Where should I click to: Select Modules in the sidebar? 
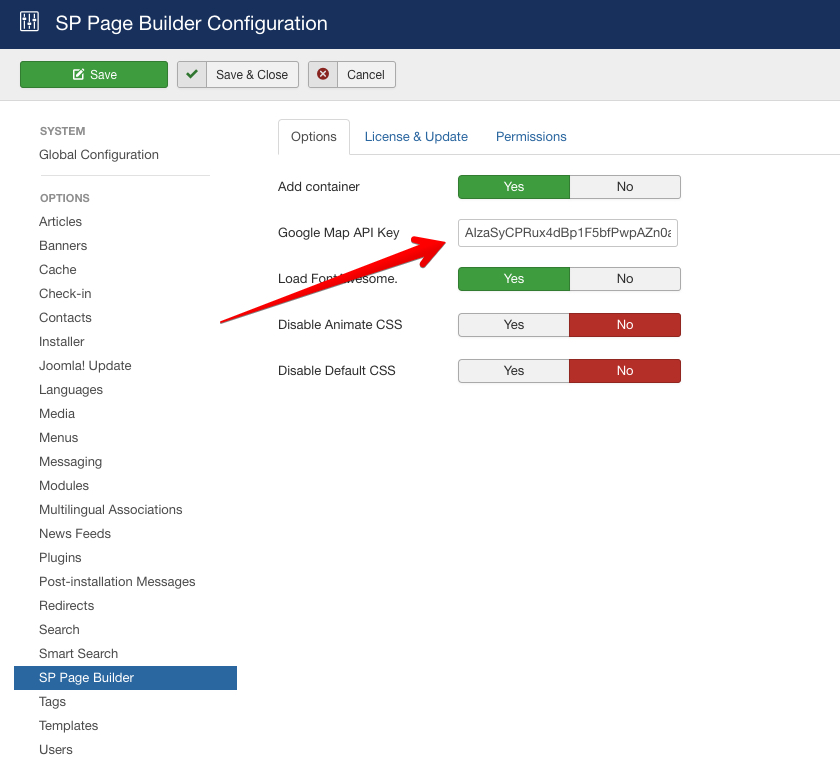click(x=64, y=486)
